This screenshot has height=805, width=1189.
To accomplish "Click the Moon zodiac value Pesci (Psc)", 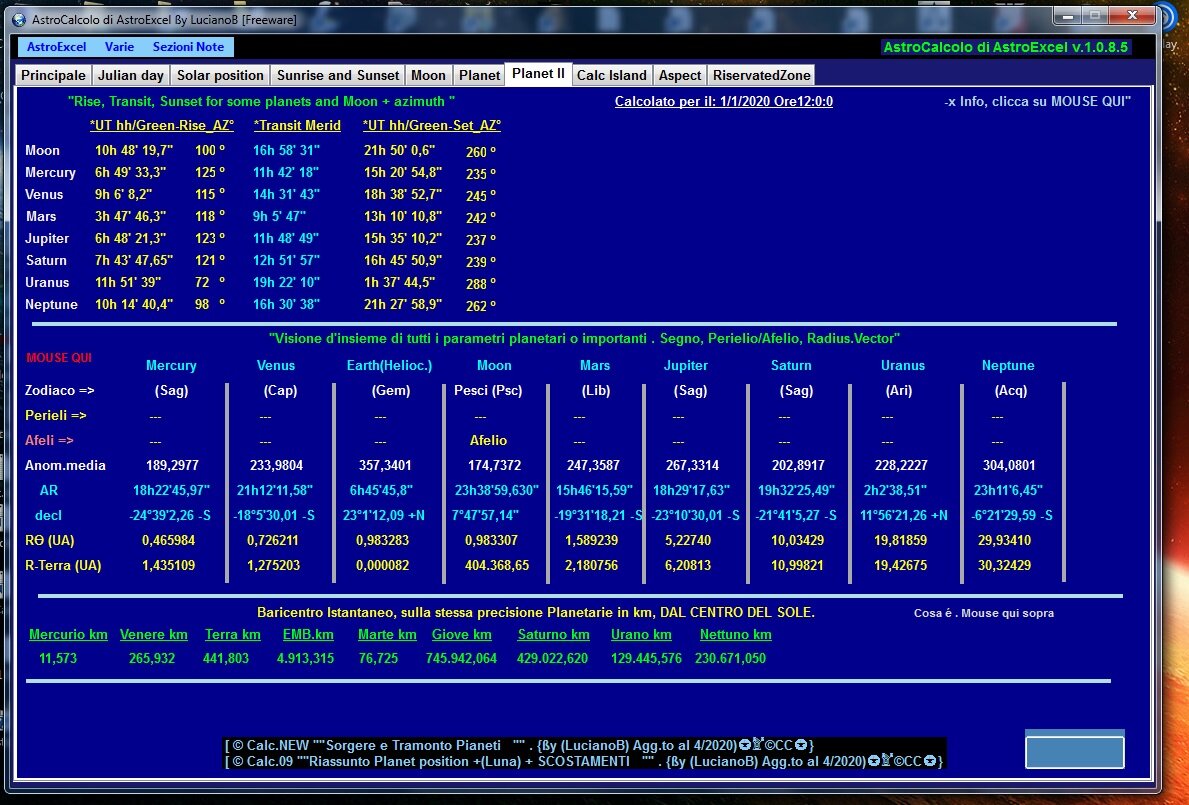I will (x=488, y=390).
